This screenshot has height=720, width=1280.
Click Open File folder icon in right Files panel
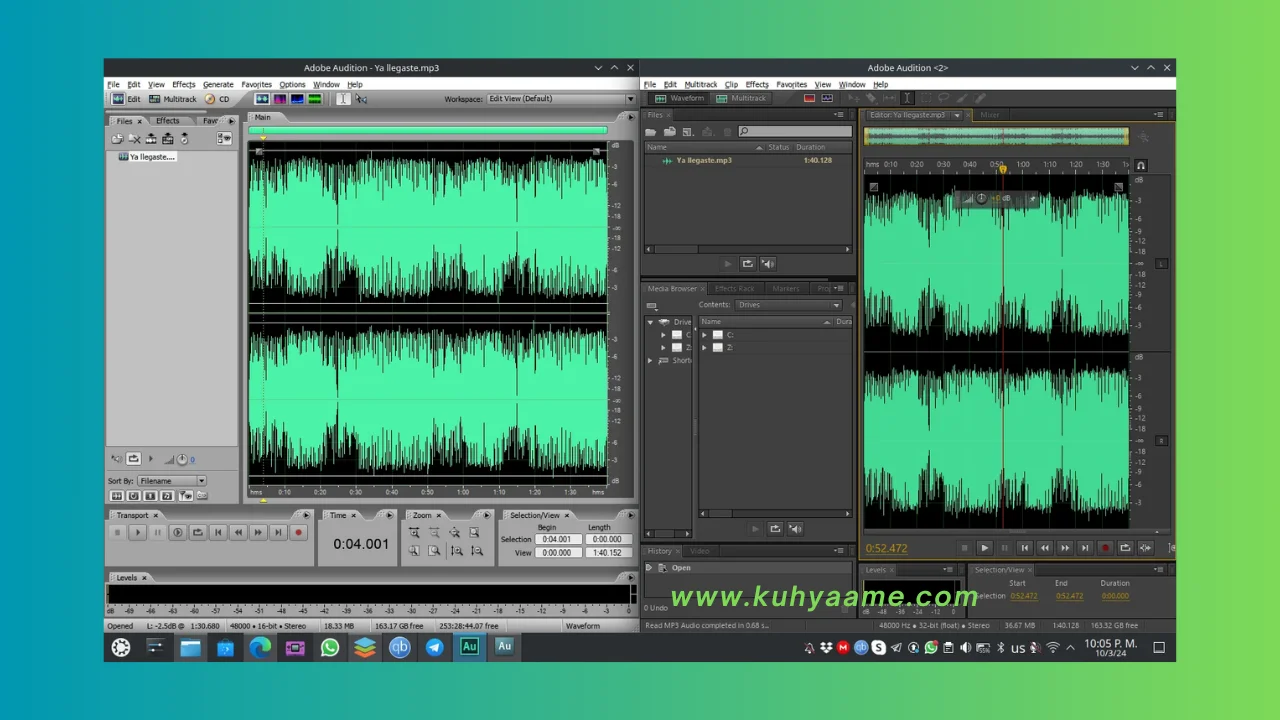click(653, 131)
